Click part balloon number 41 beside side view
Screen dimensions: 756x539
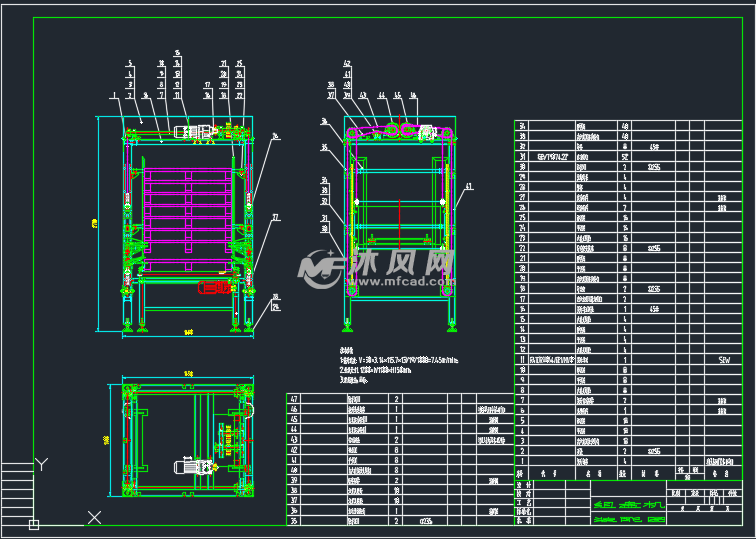click(x=468, y=186)
